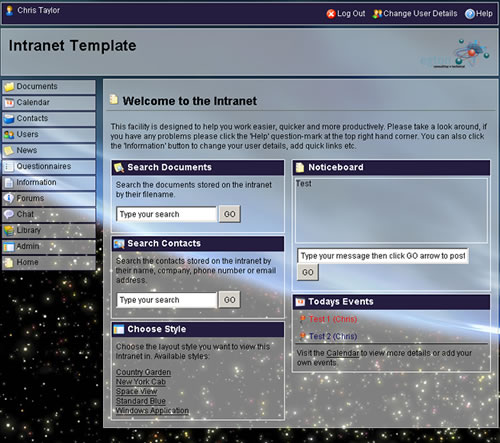Click the Search Documents input field

click(166, 214)
